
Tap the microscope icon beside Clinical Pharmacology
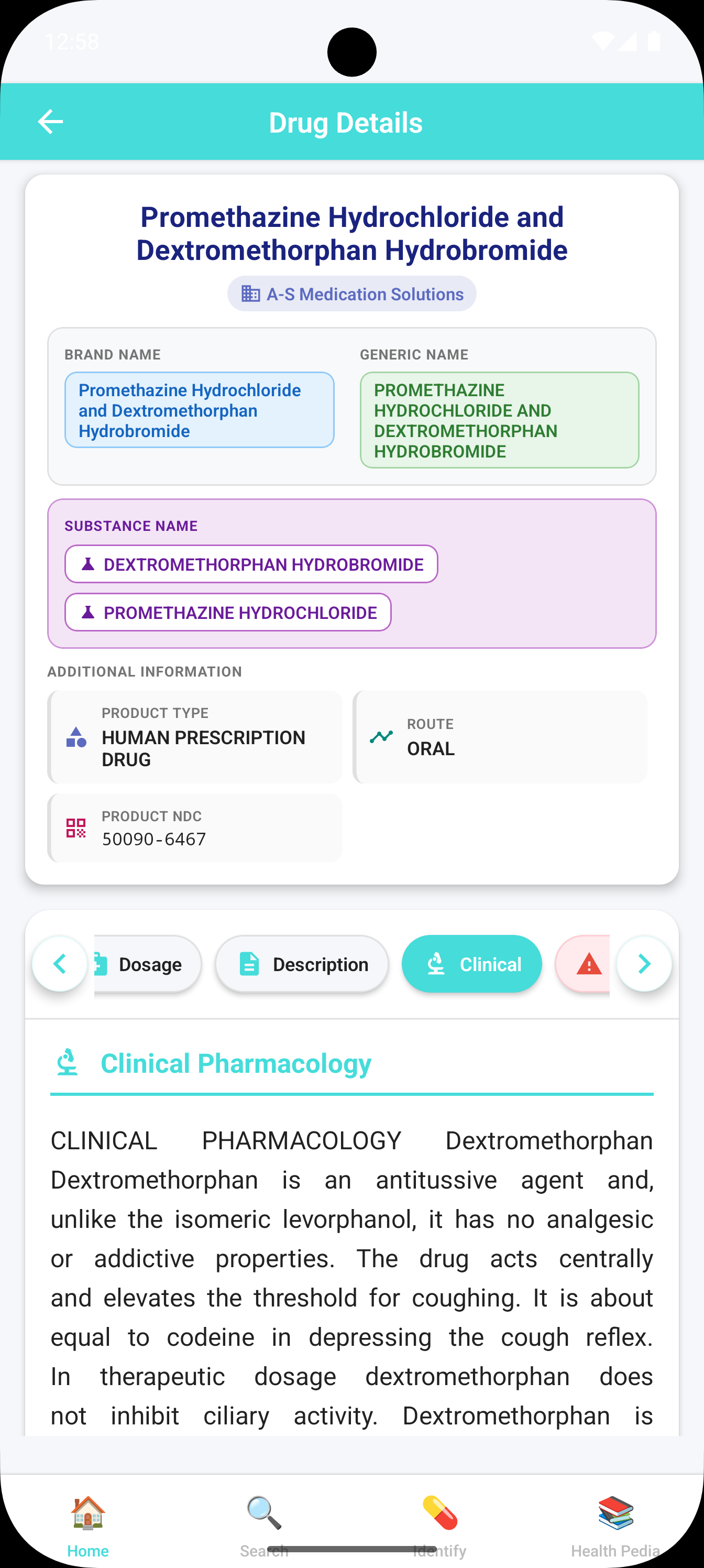tap(68, 1063)
